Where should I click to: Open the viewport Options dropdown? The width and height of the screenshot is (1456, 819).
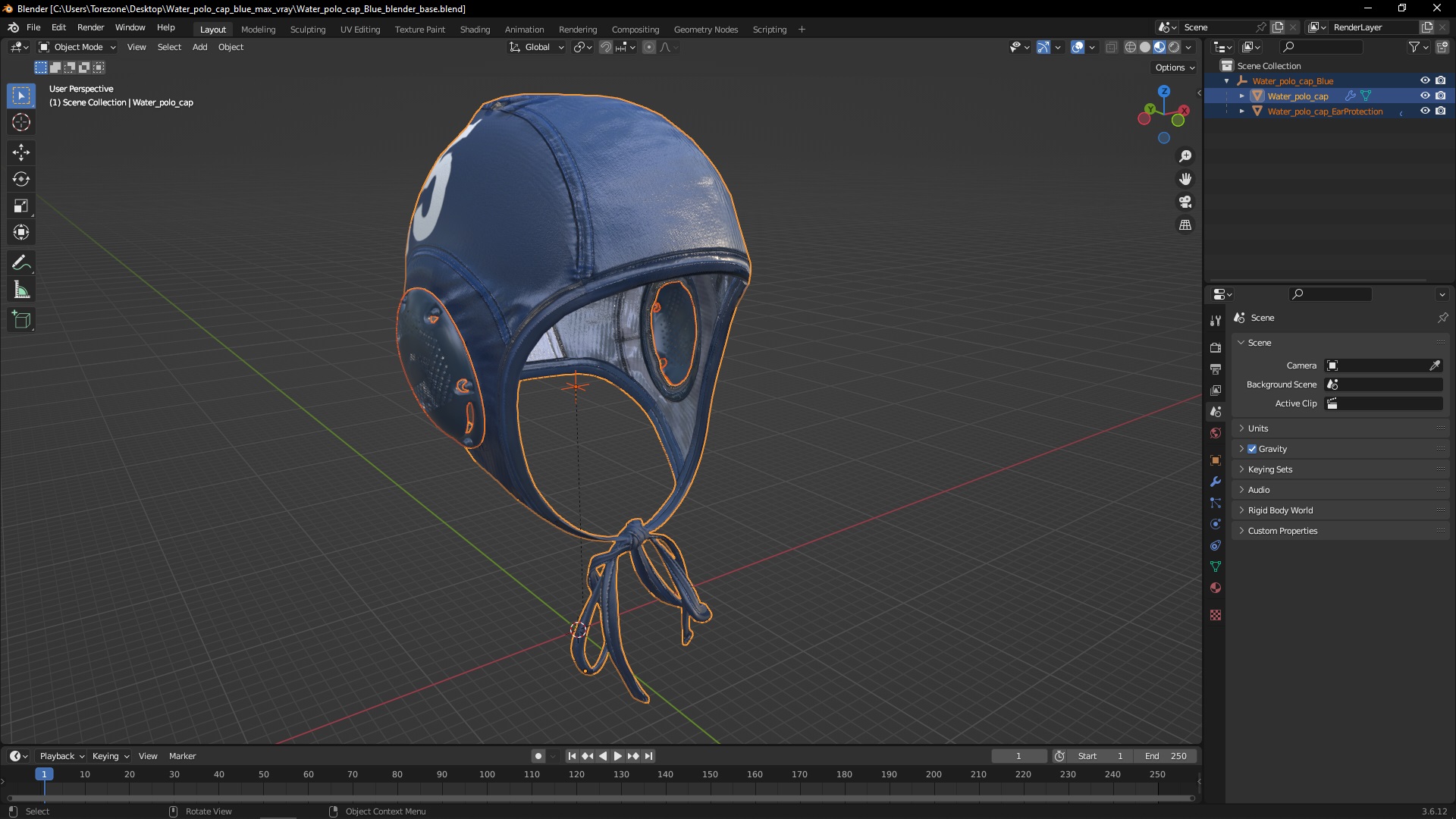[x=1174, y=67]
